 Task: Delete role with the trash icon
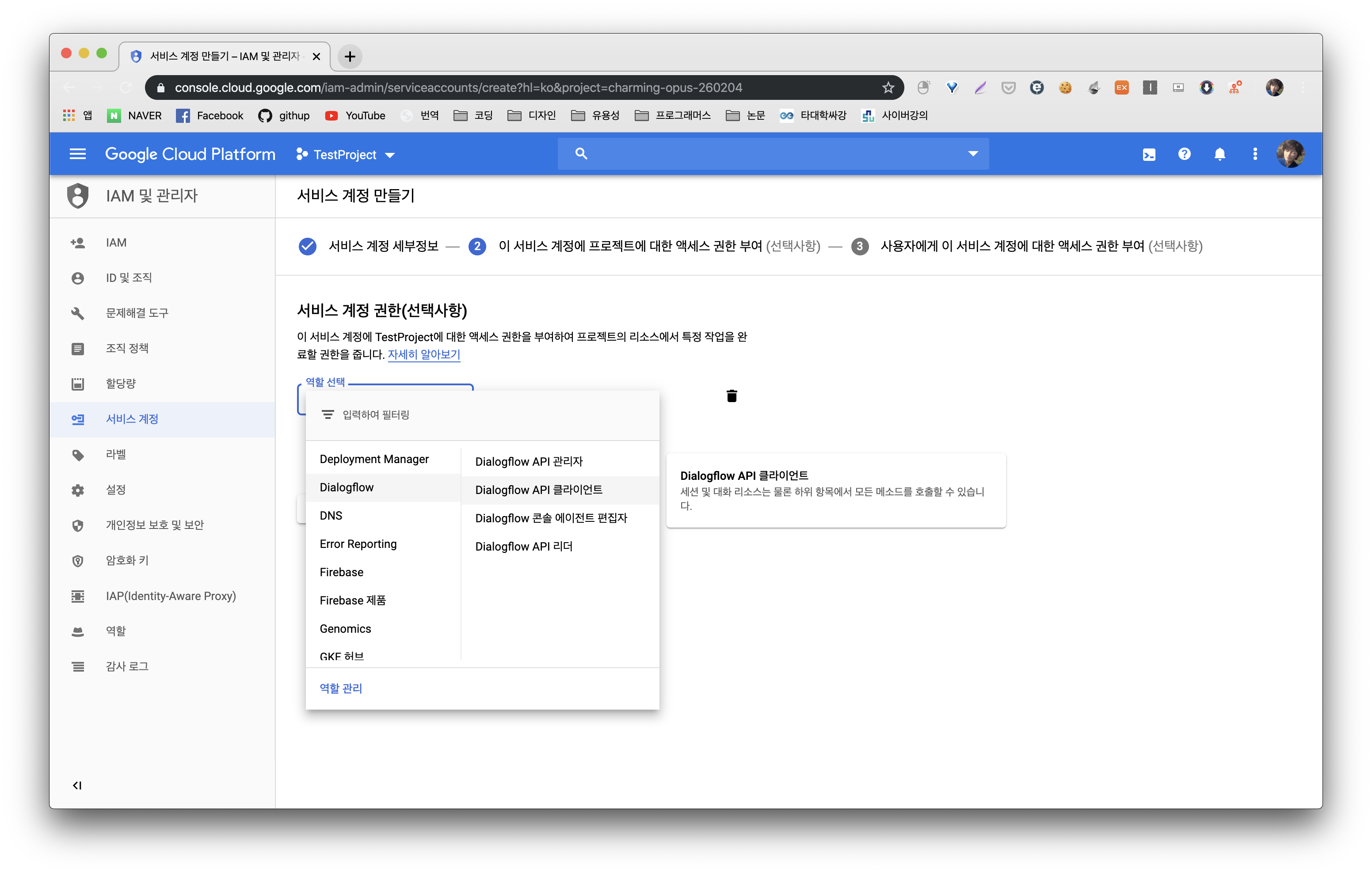pos(732,396)
